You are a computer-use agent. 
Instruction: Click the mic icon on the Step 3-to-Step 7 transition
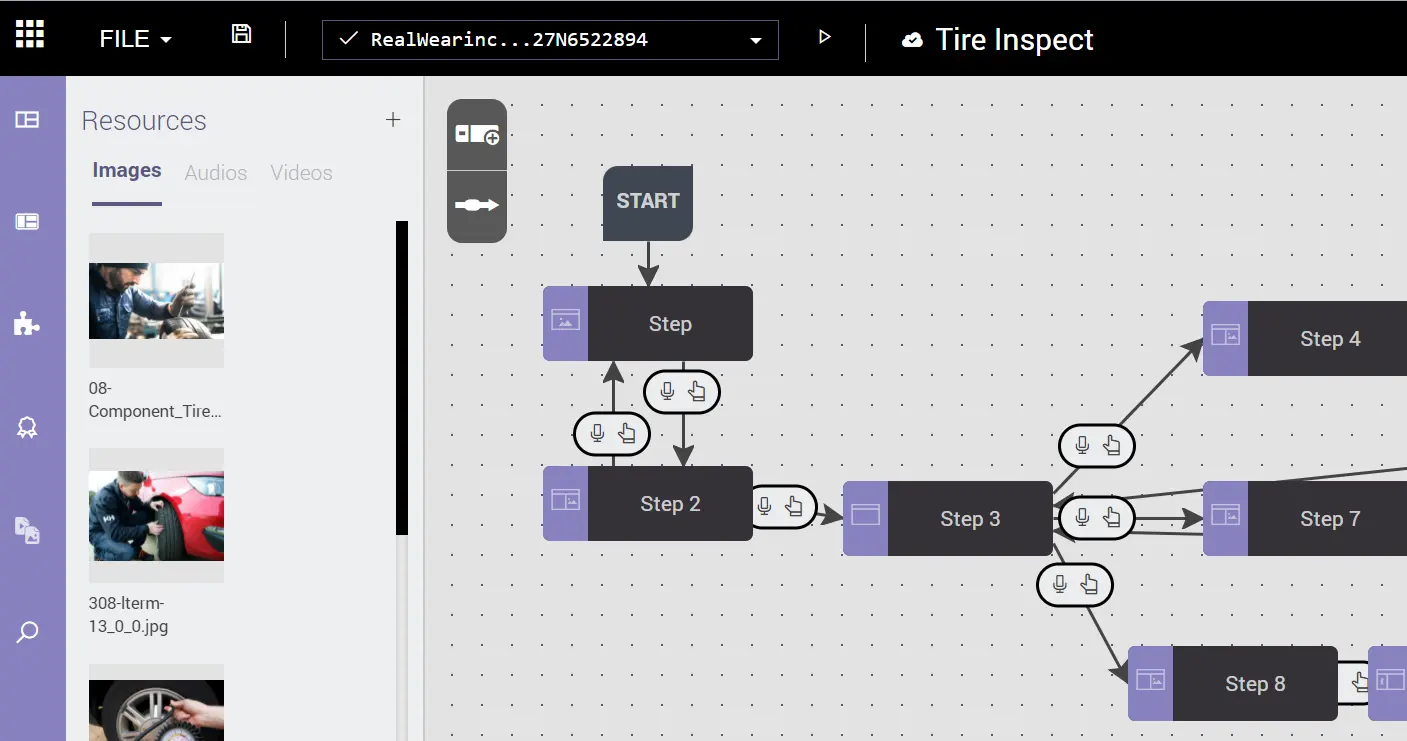click(x=1082, y=517)
